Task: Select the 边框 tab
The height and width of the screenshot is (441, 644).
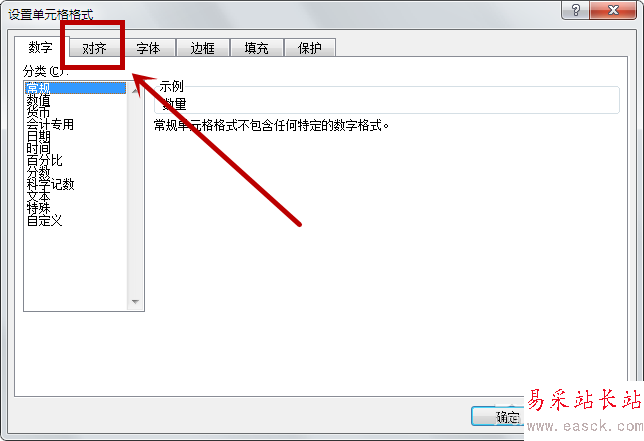Action: tap(202, 48)
